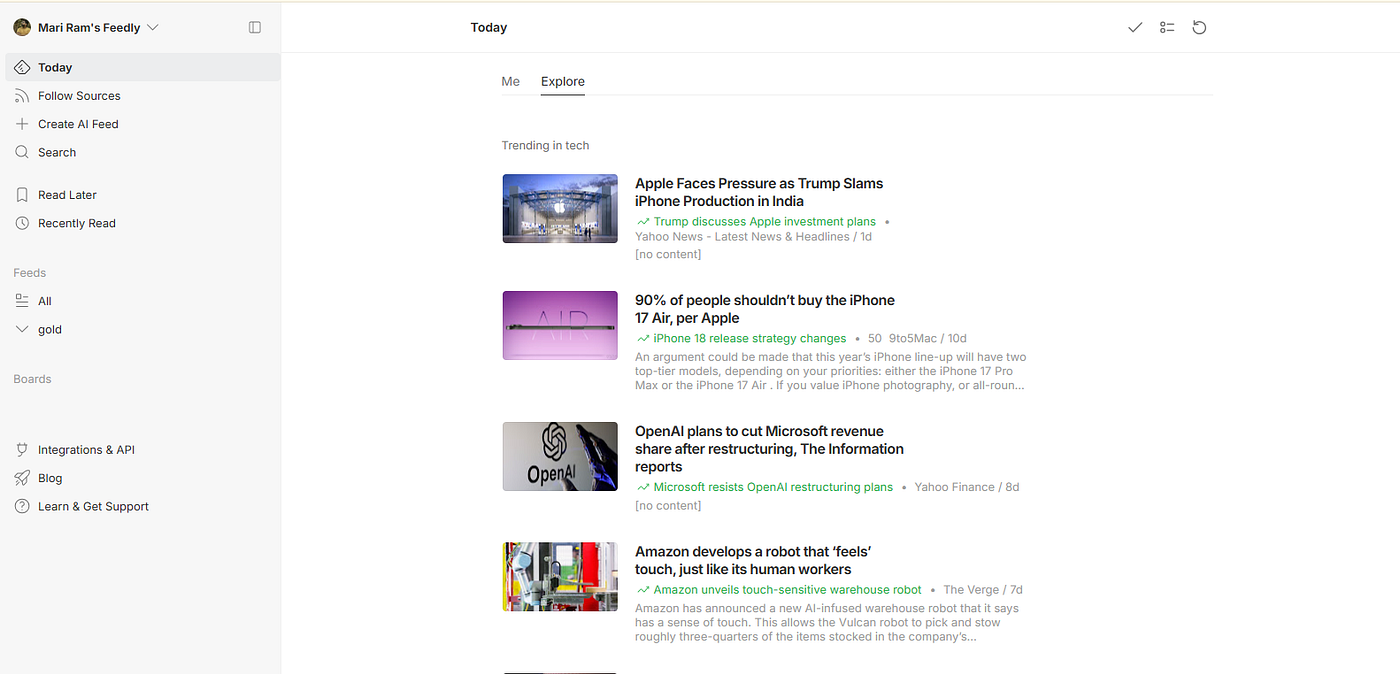Click the plus icon beside Create AI Feed
This screenshot has width=1400, height=674.
pos(22,124)
